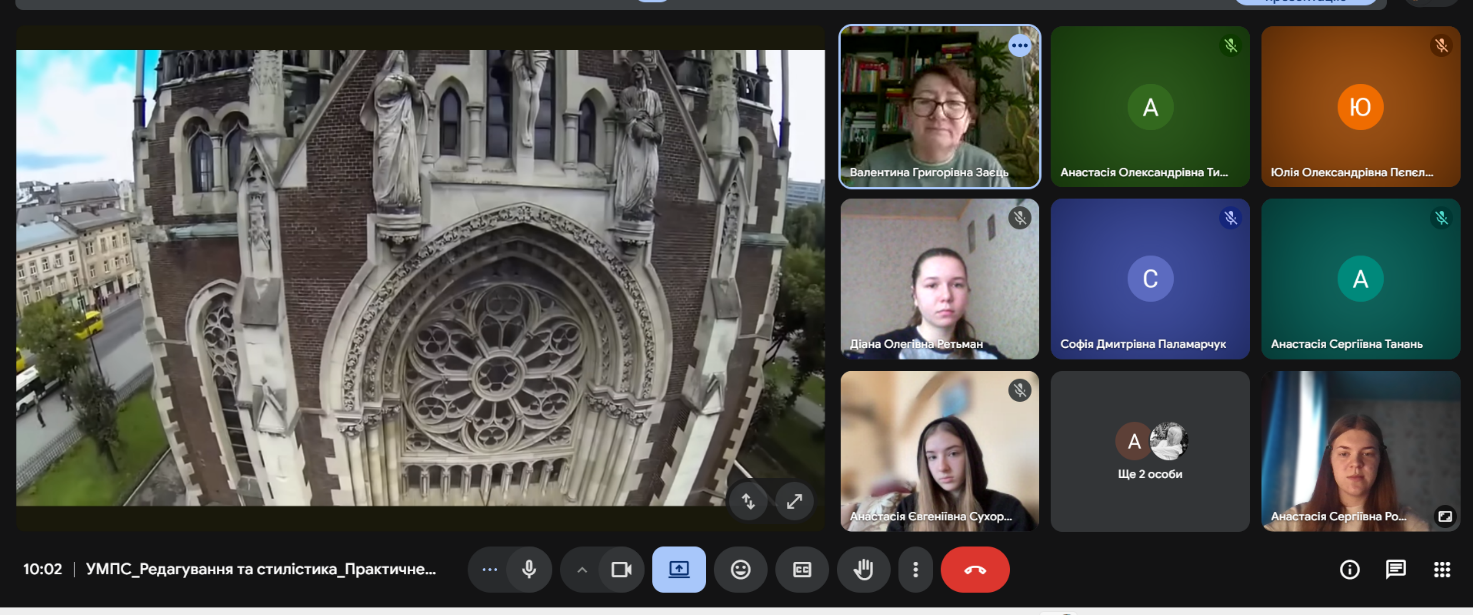Toggle the camera button
This screenshot has width=1473, height=615.
[621, 569]
